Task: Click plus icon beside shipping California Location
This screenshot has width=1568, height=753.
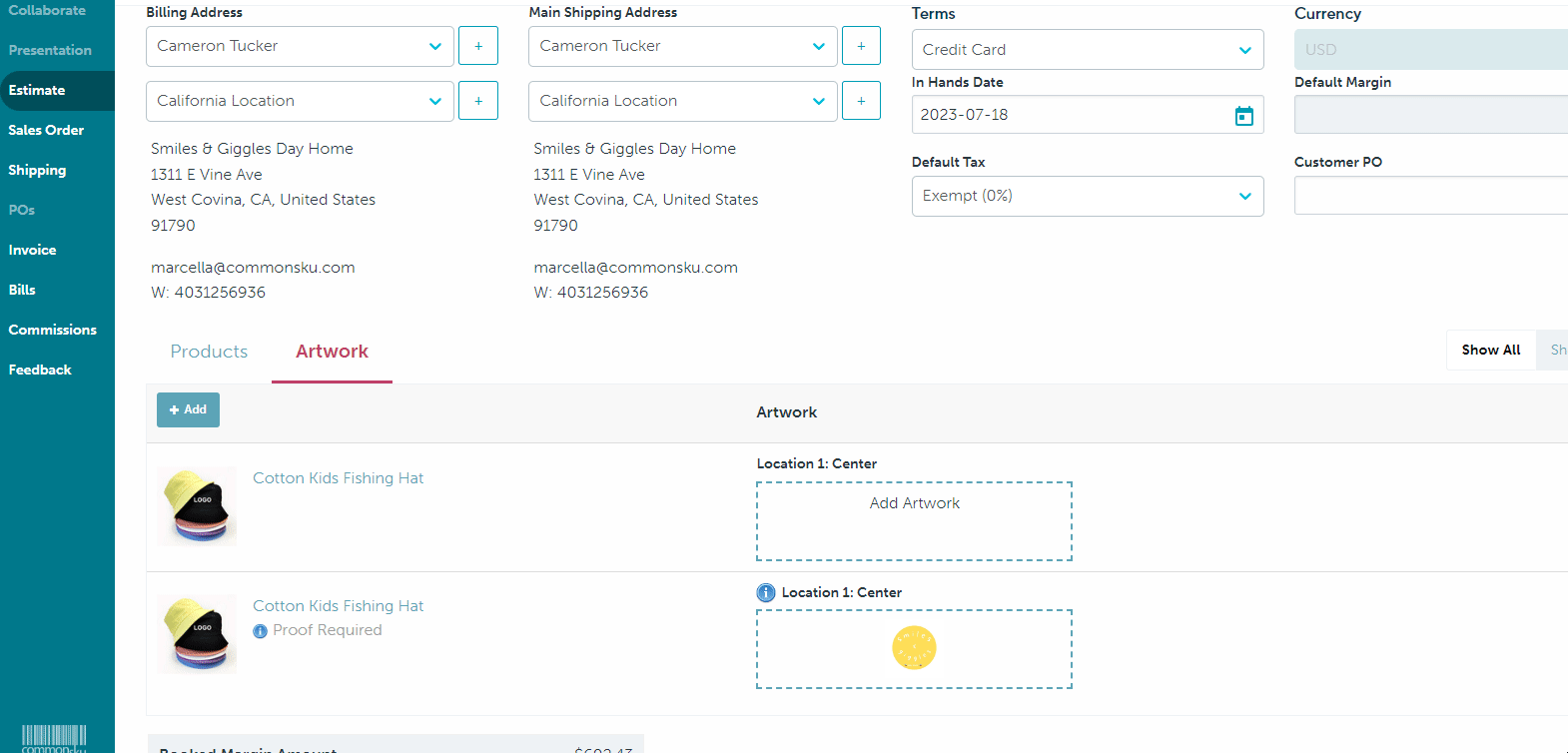Action: coord(861,101)
